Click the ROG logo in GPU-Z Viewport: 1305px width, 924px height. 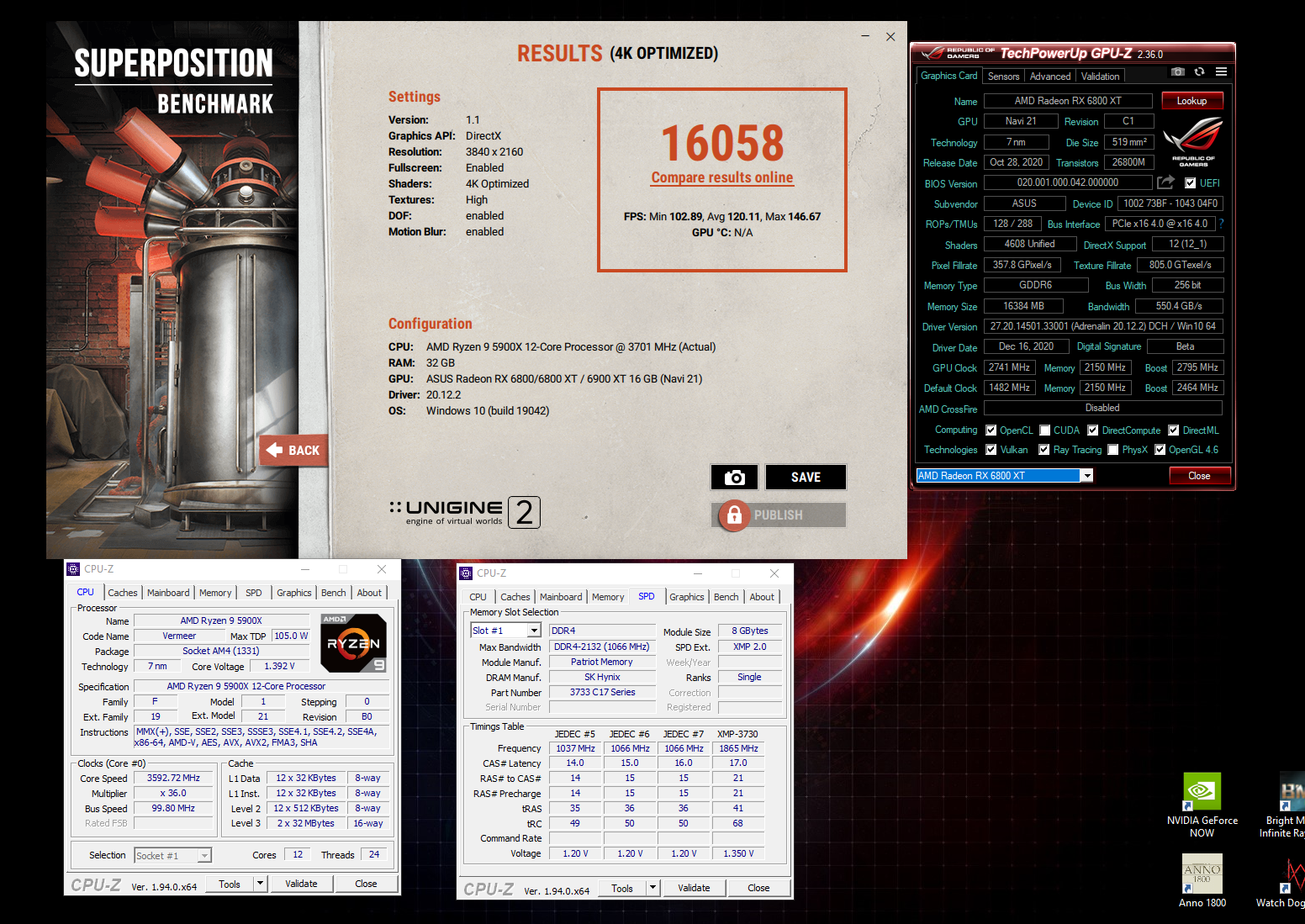point(1193,141)
